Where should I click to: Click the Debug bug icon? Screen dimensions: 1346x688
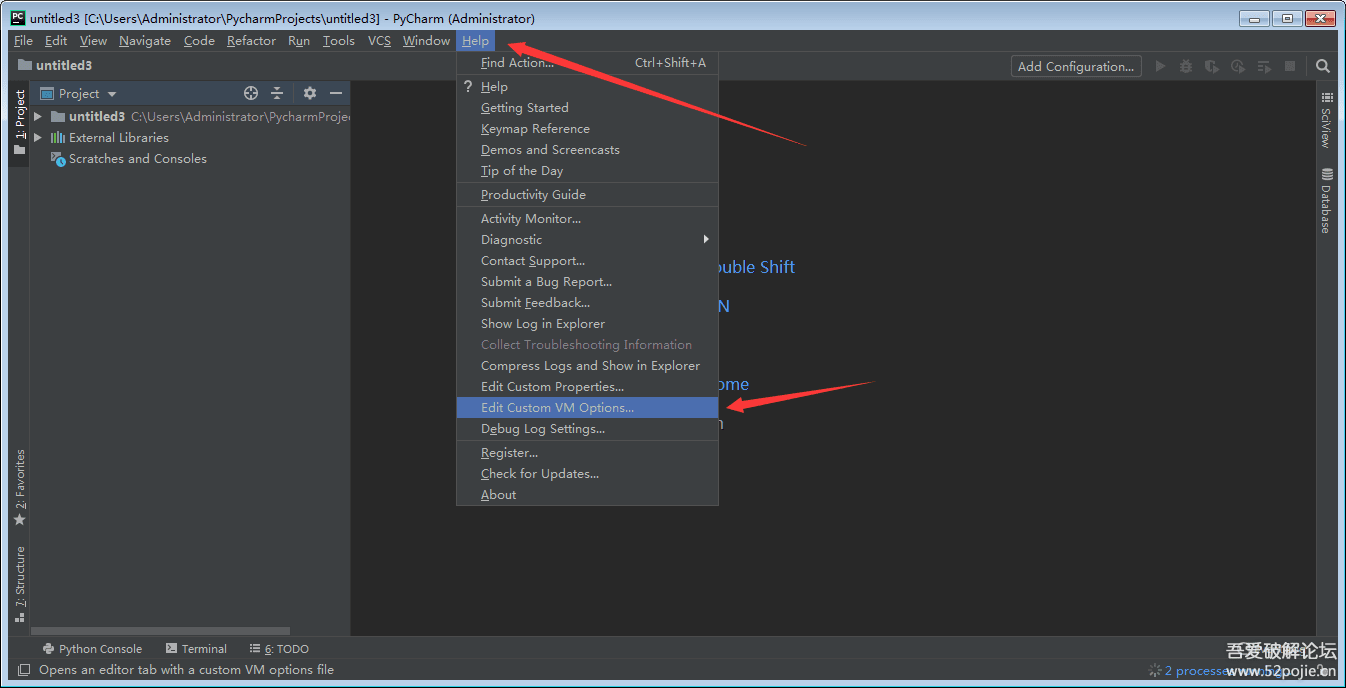pyautogui.click(x=1186, y=66)
